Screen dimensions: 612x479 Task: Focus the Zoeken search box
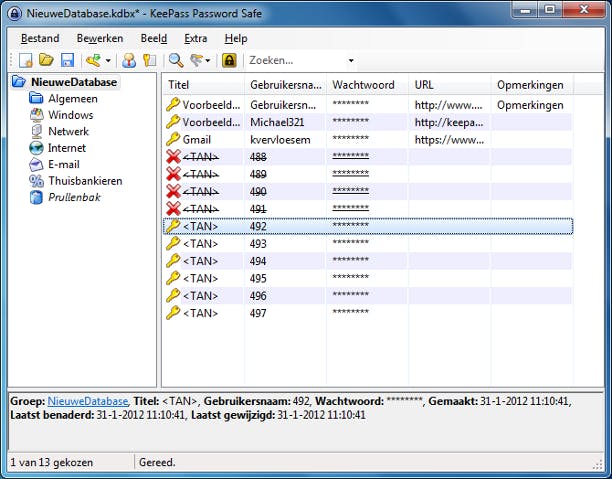[x=296, y=61]
